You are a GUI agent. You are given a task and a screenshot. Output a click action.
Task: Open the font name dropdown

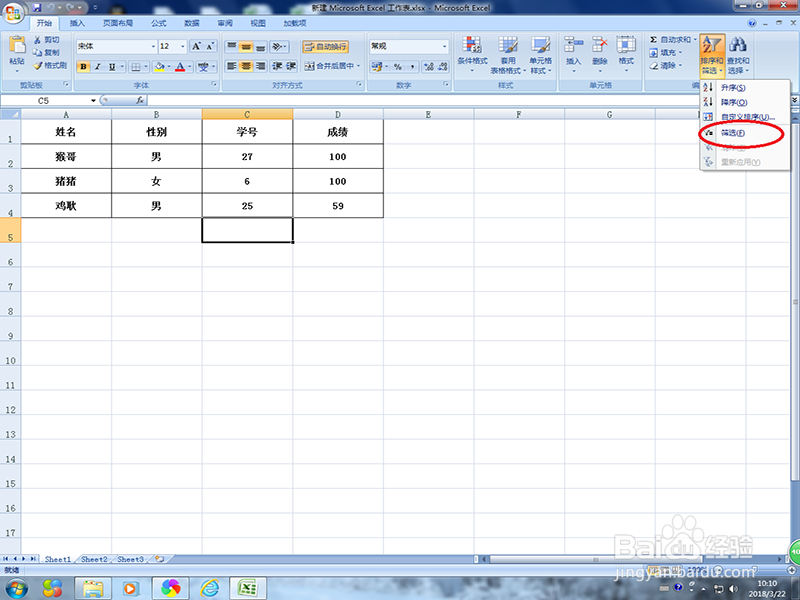(x=153, y=46)
